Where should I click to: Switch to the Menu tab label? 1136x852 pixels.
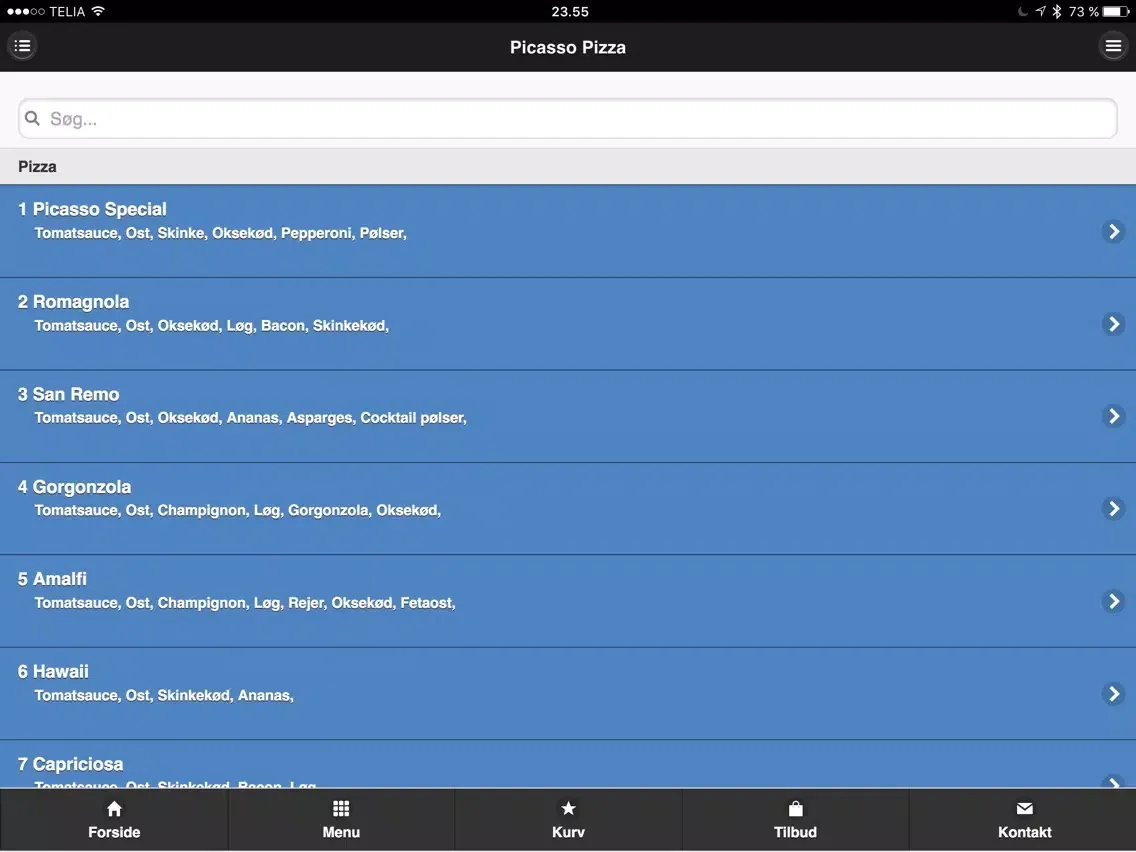coord(341,832)
